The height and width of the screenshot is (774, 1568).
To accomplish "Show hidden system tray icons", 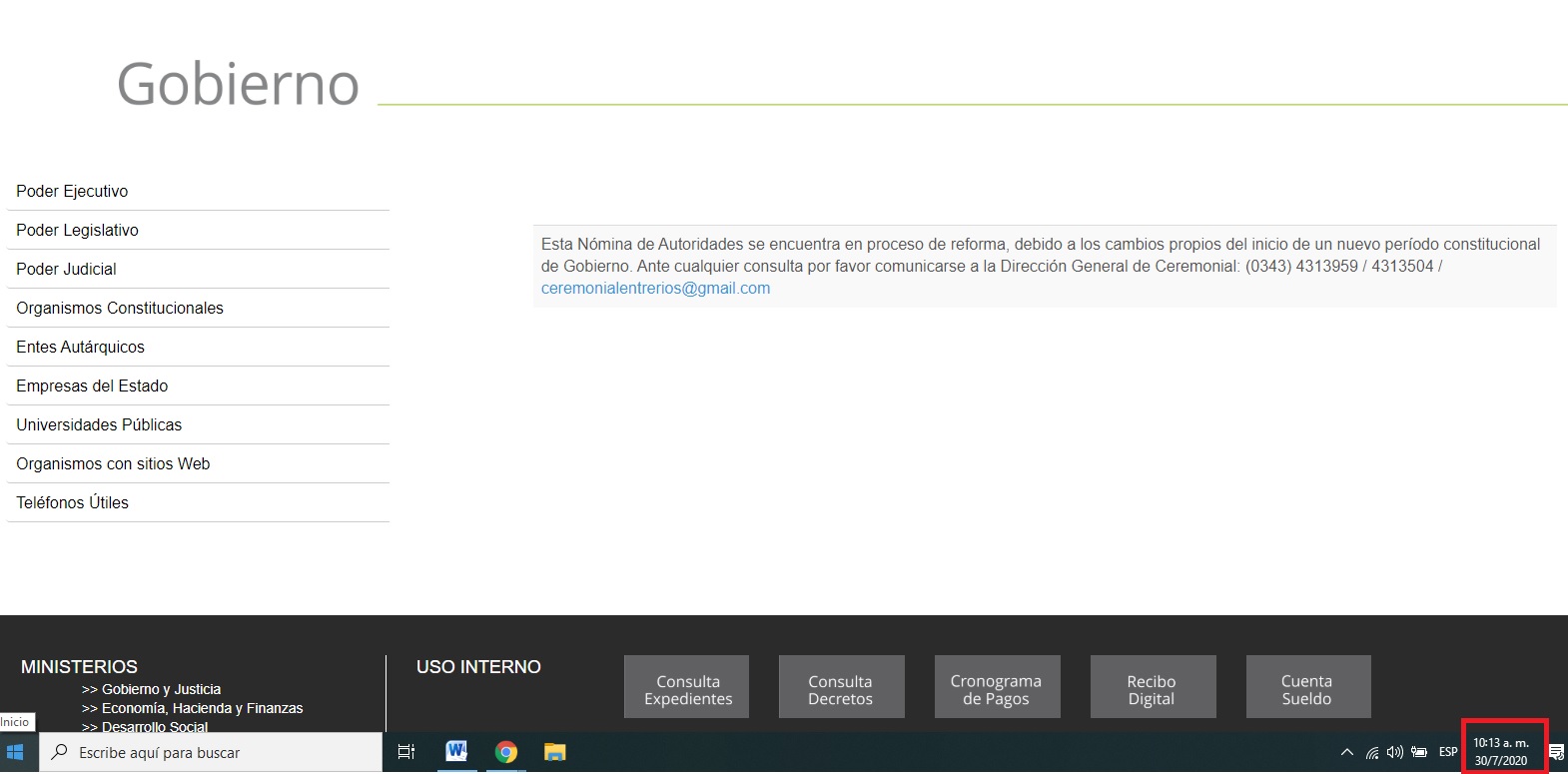I will pyautogui.click(x=1347, y=752).
